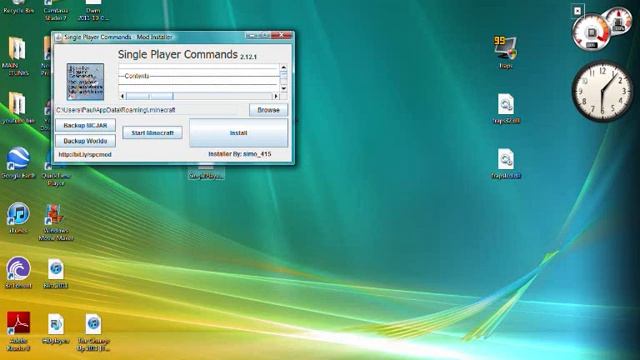Select the HDplayer desktop icon
This screenshot has height=360, width=640.
click(x=56, y=328)
